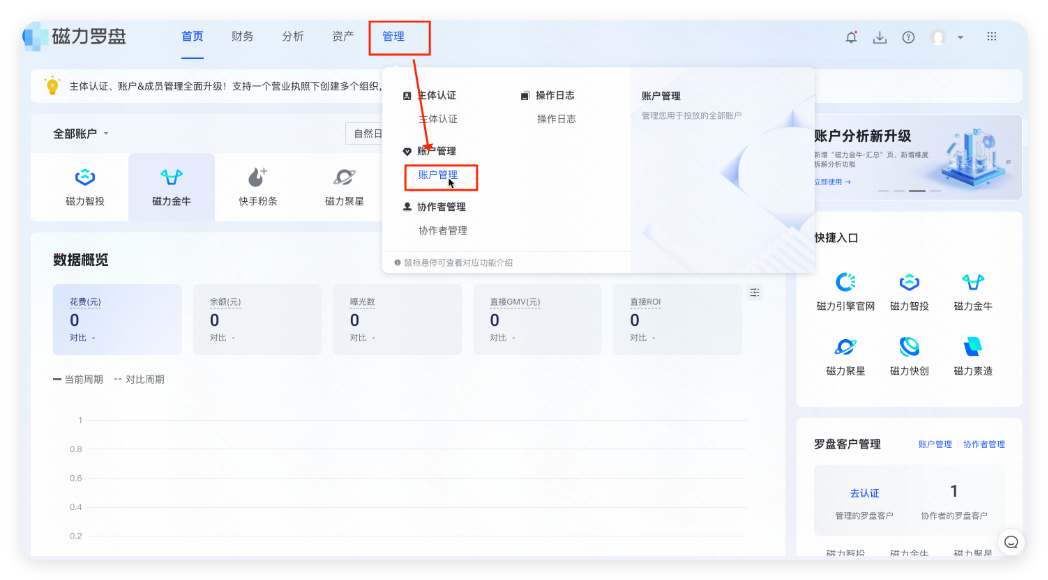Screen dimensions: 1048x580
Task: Select 操作日志 submenu item
Action: tap(556, 119)
